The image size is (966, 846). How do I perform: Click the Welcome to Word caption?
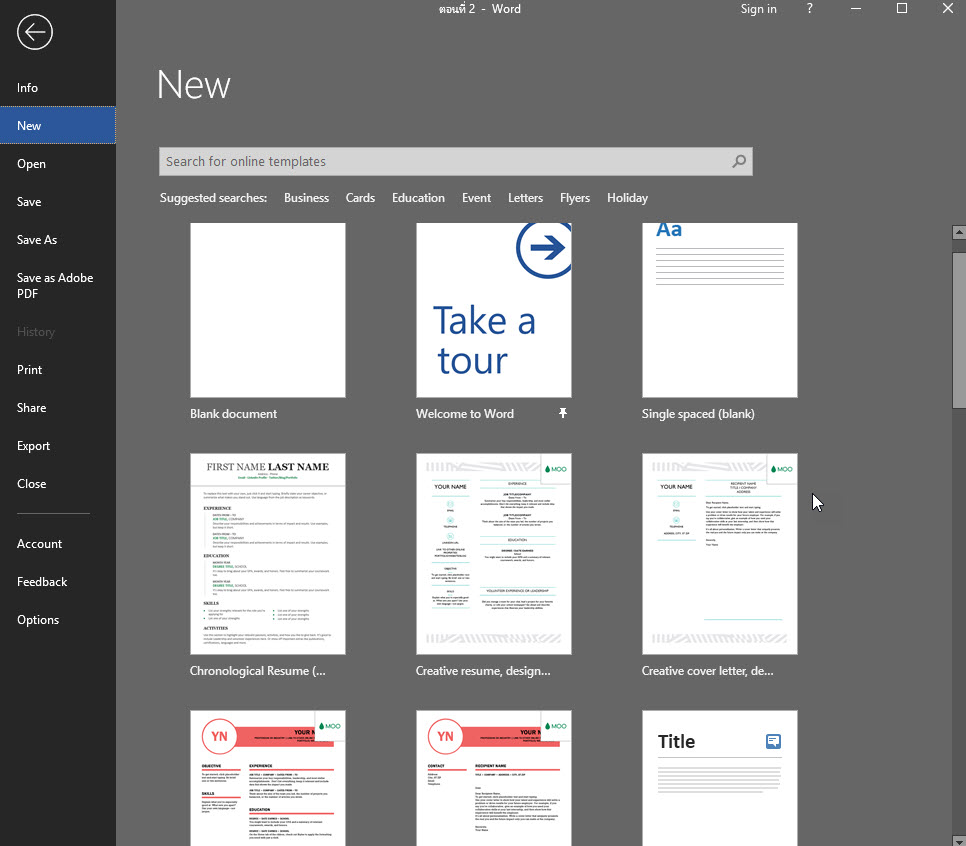pyautogui.click(x=465, y=414)
